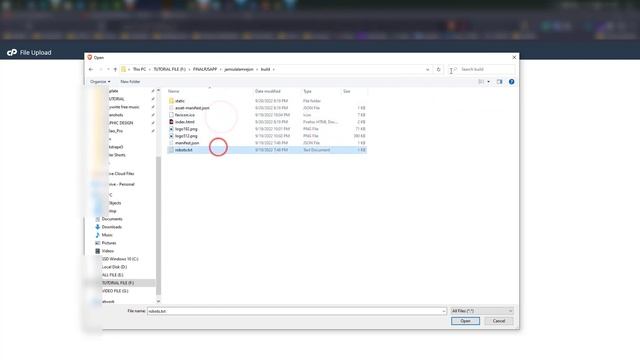Select jamiulalamrejon breadcrumb segment
Image resolution: width=640 pixels, height=360 pixels.
click(239, 69)
